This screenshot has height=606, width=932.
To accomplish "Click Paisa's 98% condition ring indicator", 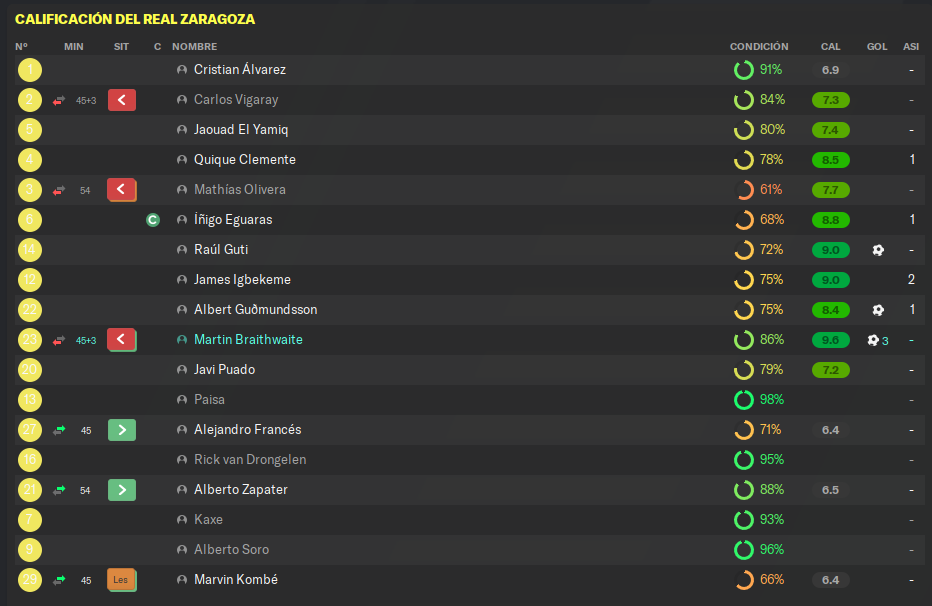I will (744, 400).
